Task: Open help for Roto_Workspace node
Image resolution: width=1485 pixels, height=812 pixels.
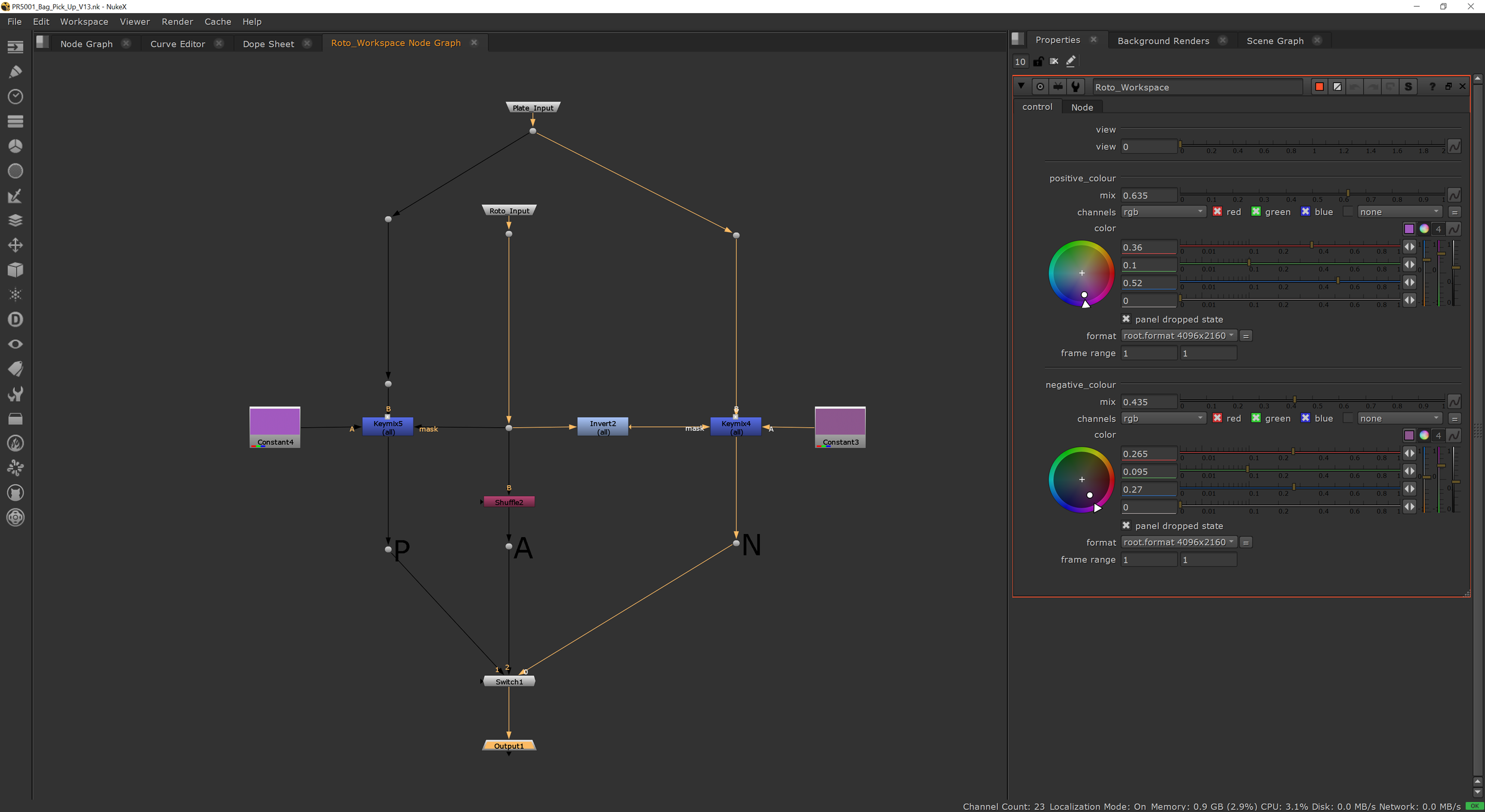Action: pos(1432,87)
